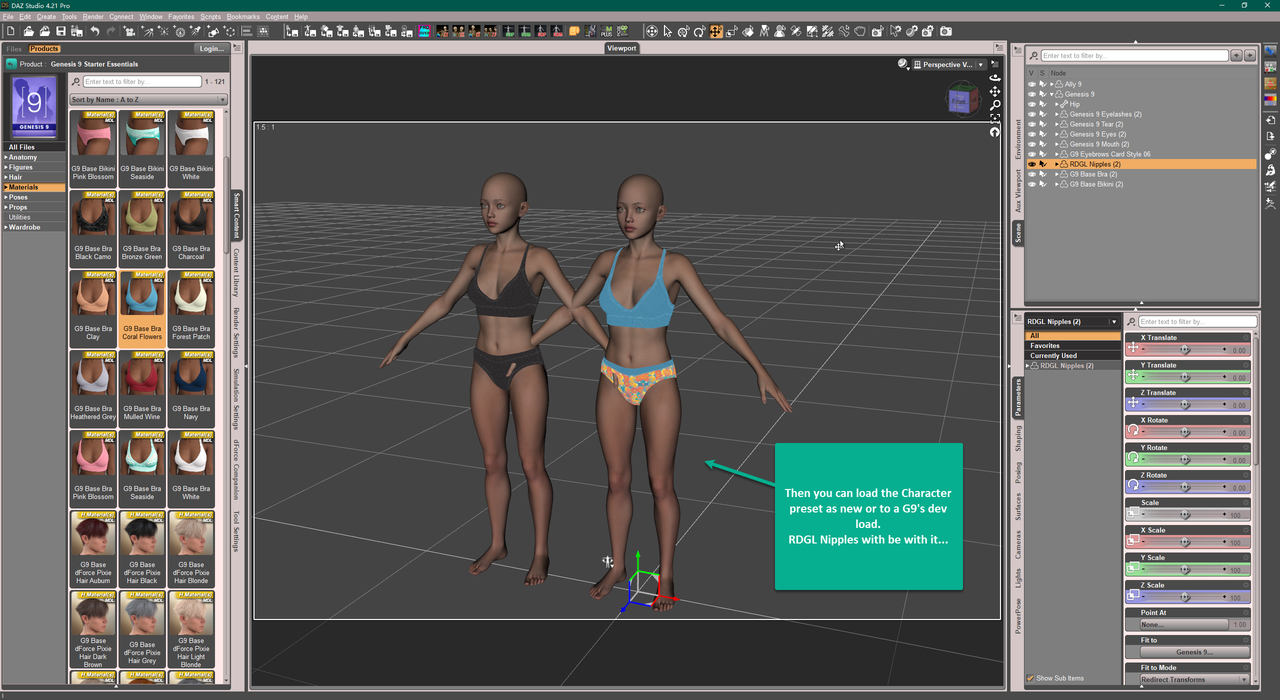
Task: Select the Node Selection arrow tool
Action: point(667,31)
